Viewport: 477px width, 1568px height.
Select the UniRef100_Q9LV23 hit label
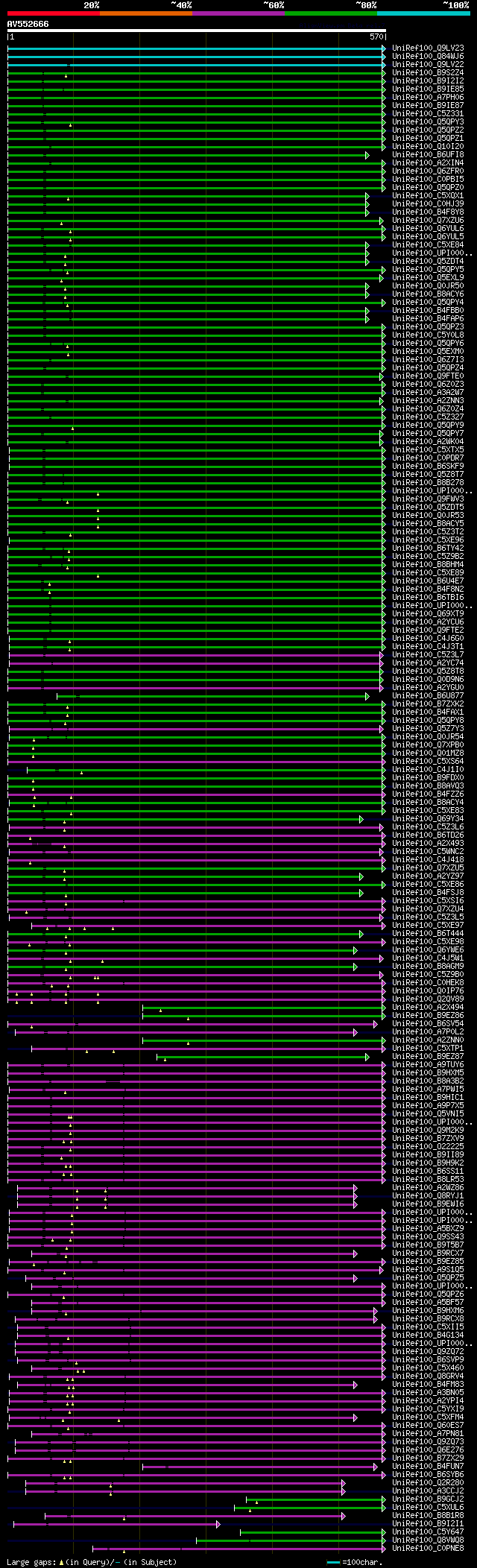tap(428, 48)
